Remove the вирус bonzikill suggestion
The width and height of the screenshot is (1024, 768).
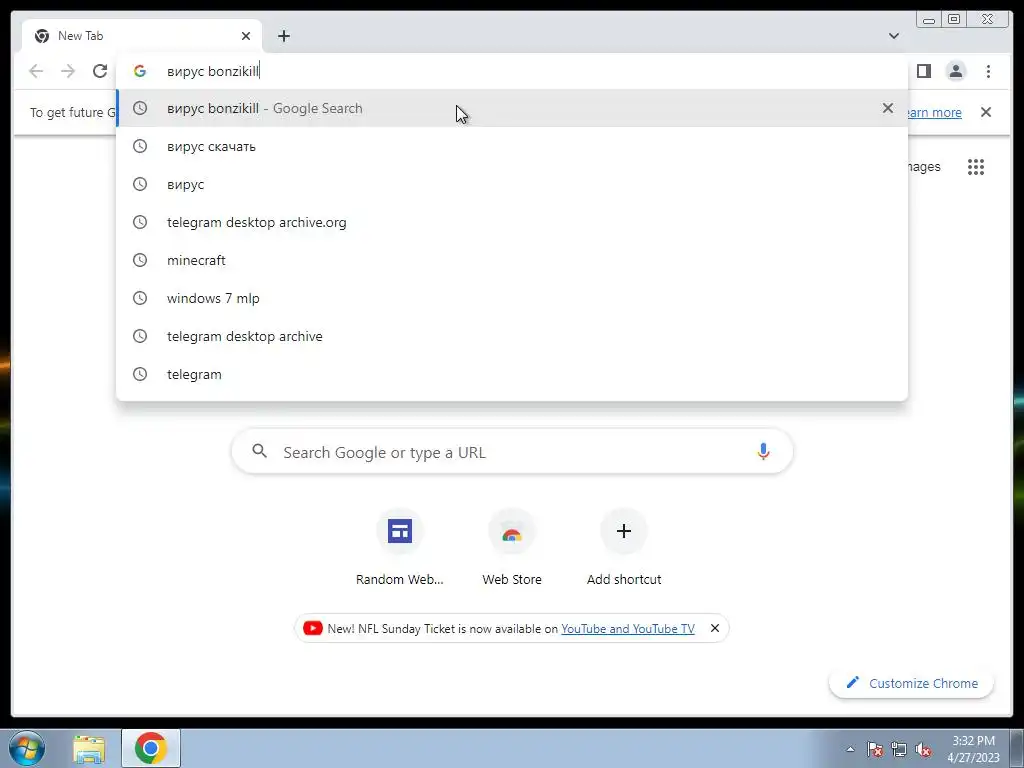[888, 108]
